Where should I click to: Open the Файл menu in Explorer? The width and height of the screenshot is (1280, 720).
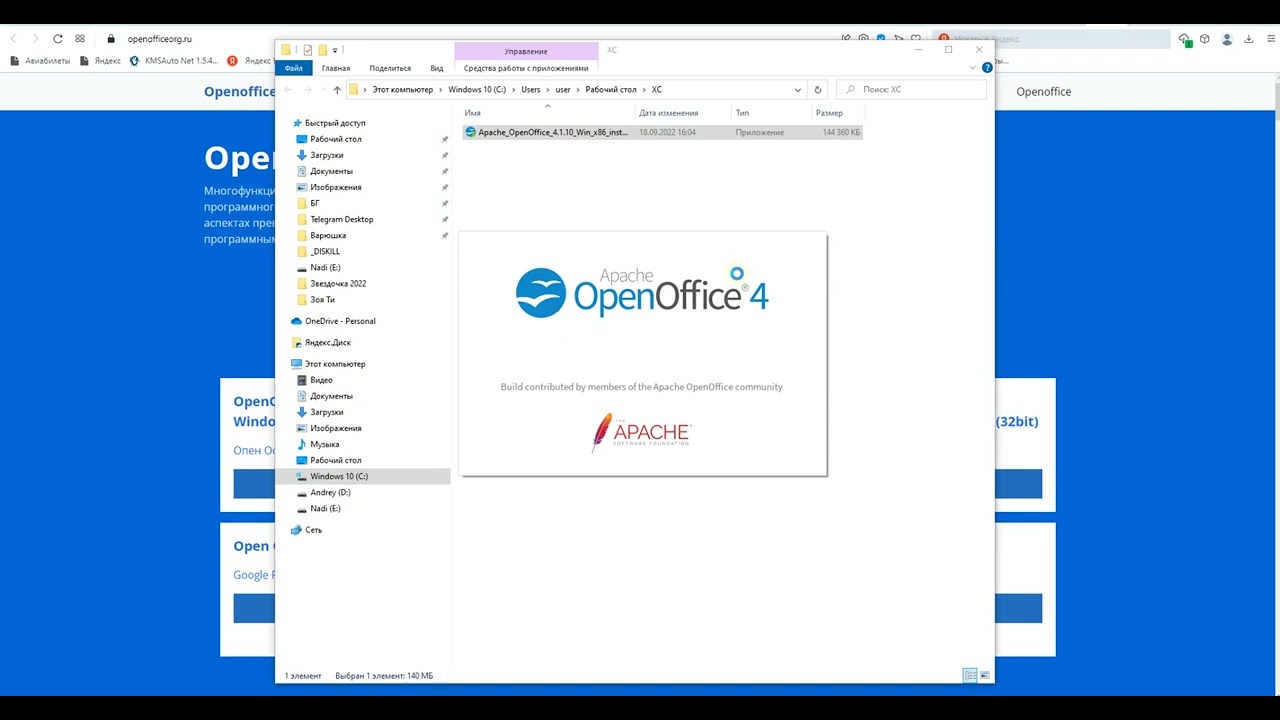pos(293,68)
